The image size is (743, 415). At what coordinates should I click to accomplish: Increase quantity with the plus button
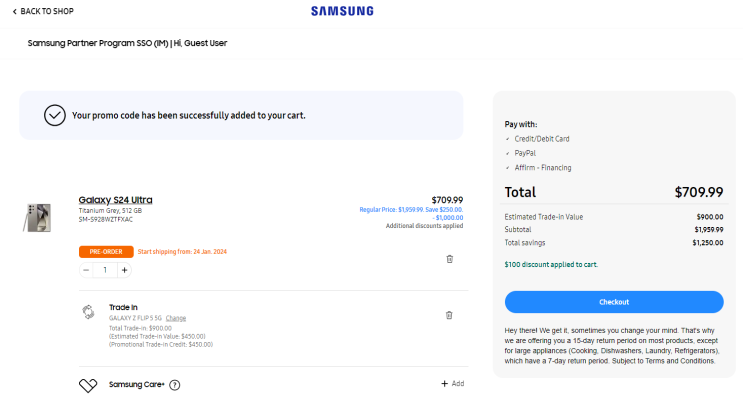pos(124,270)
